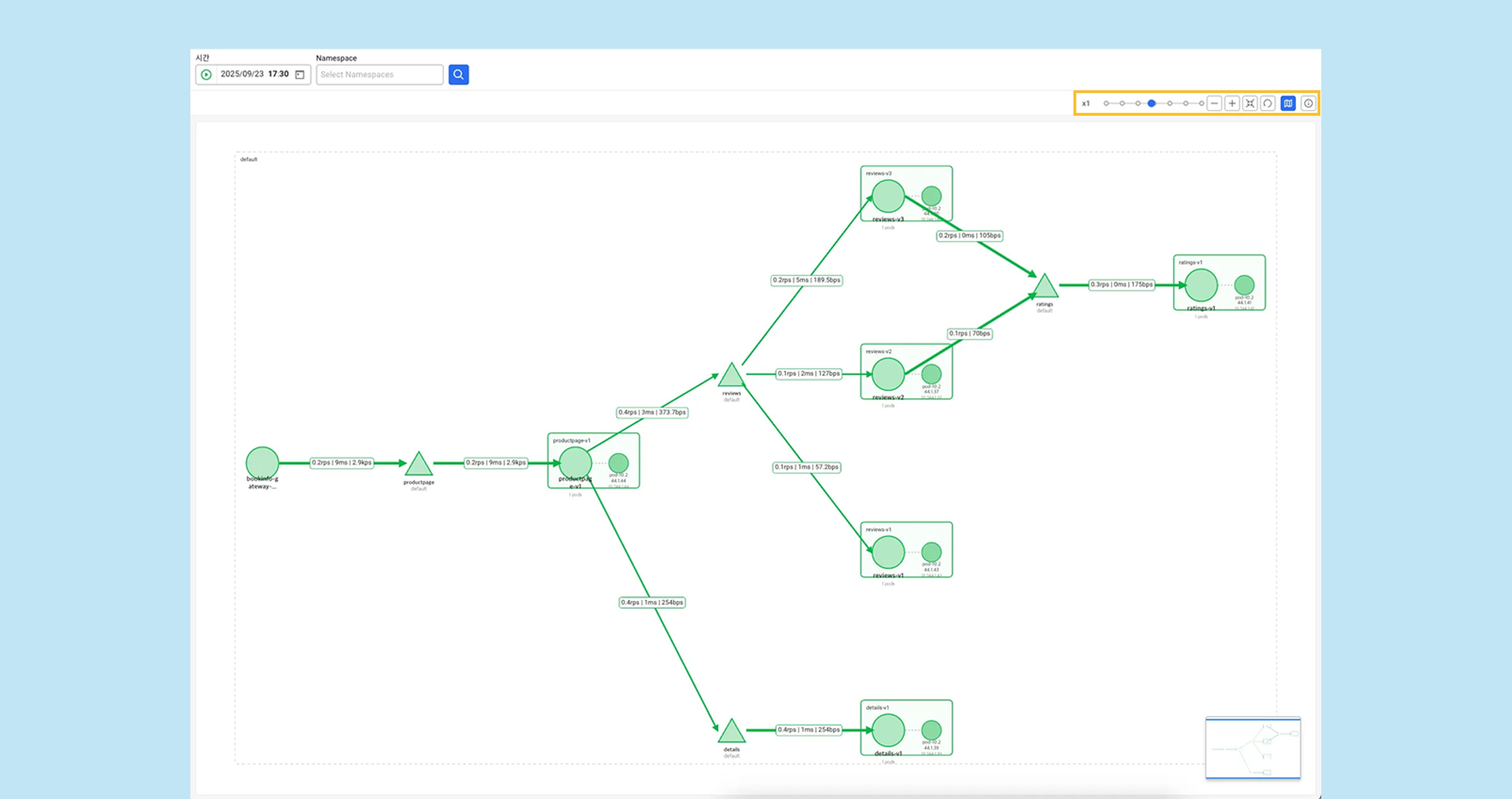Open the info legend icon
1512x799 pixels.
[1308, 103]
